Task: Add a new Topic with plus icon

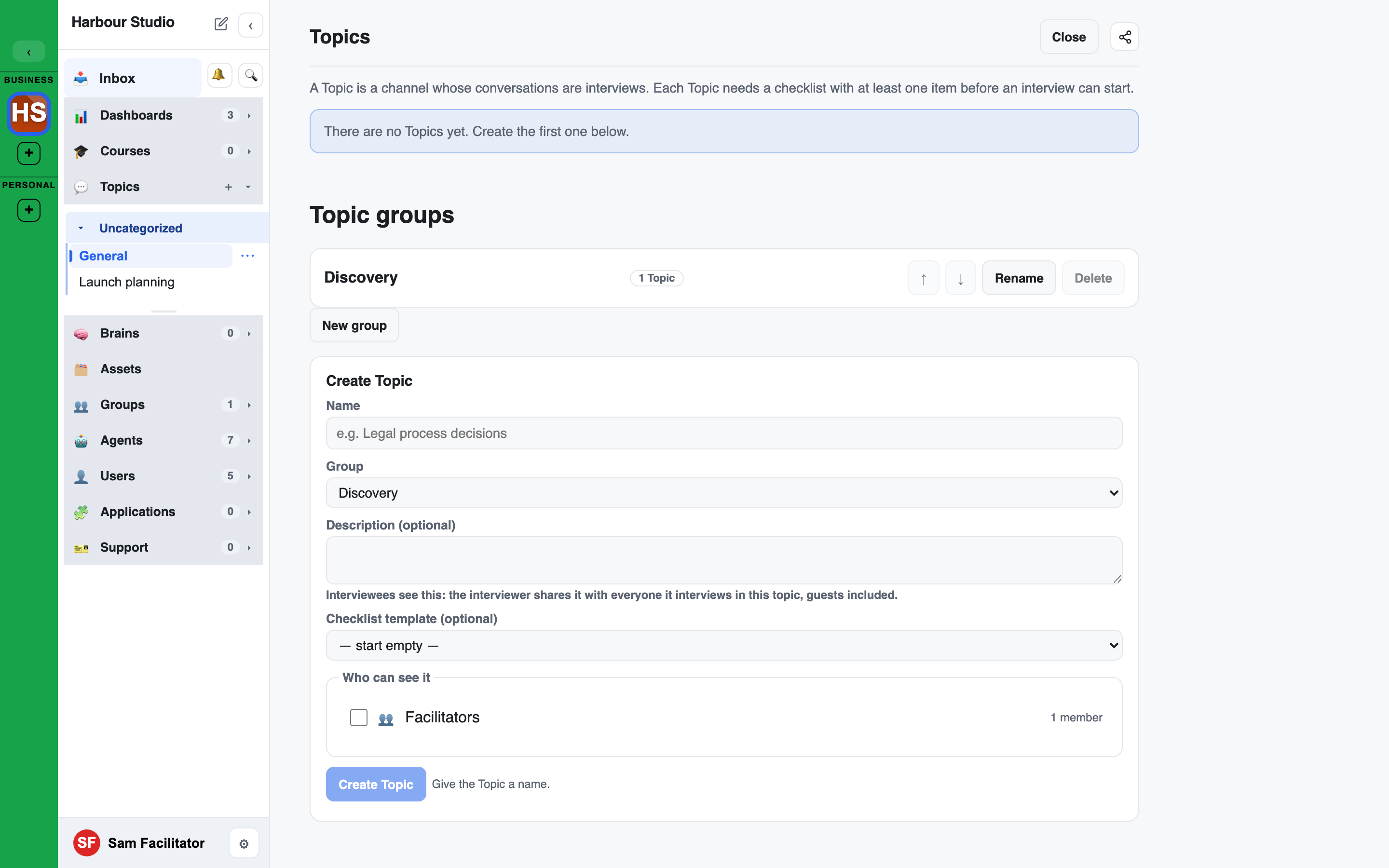Action: click(229, 187)
